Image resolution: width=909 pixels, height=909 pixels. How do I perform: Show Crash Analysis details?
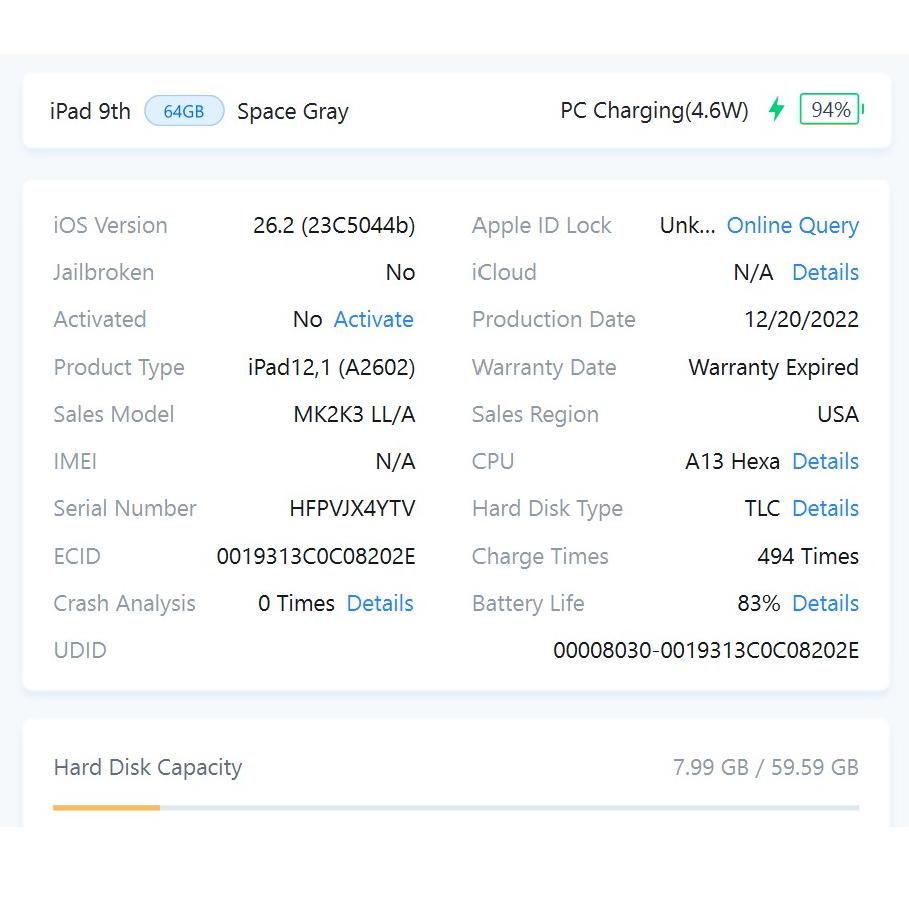click(379, 604)
